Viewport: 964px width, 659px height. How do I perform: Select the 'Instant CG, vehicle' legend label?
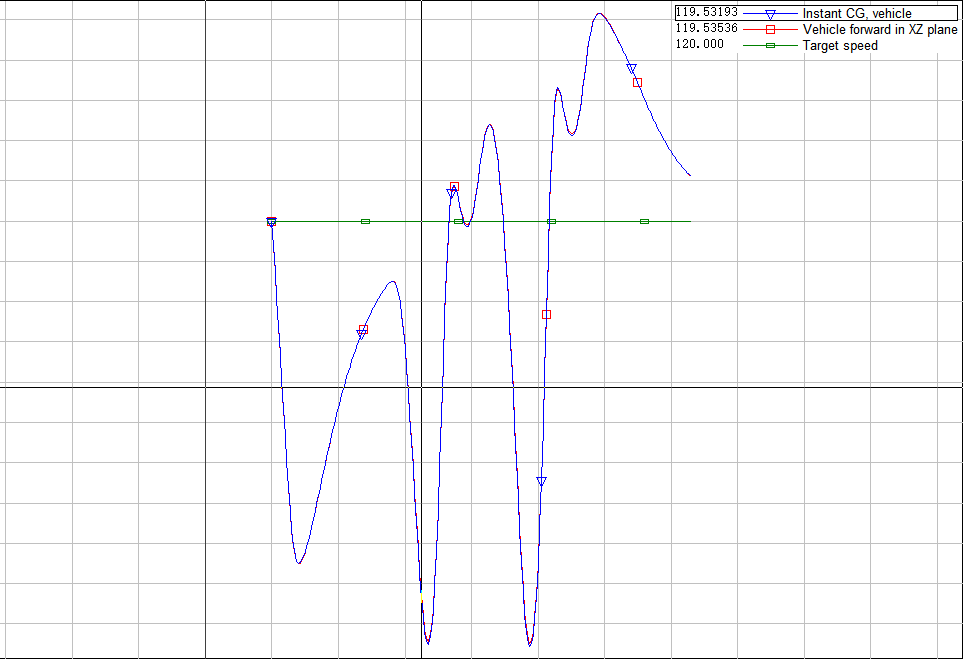pyautogui.click(x=856, y=14)
